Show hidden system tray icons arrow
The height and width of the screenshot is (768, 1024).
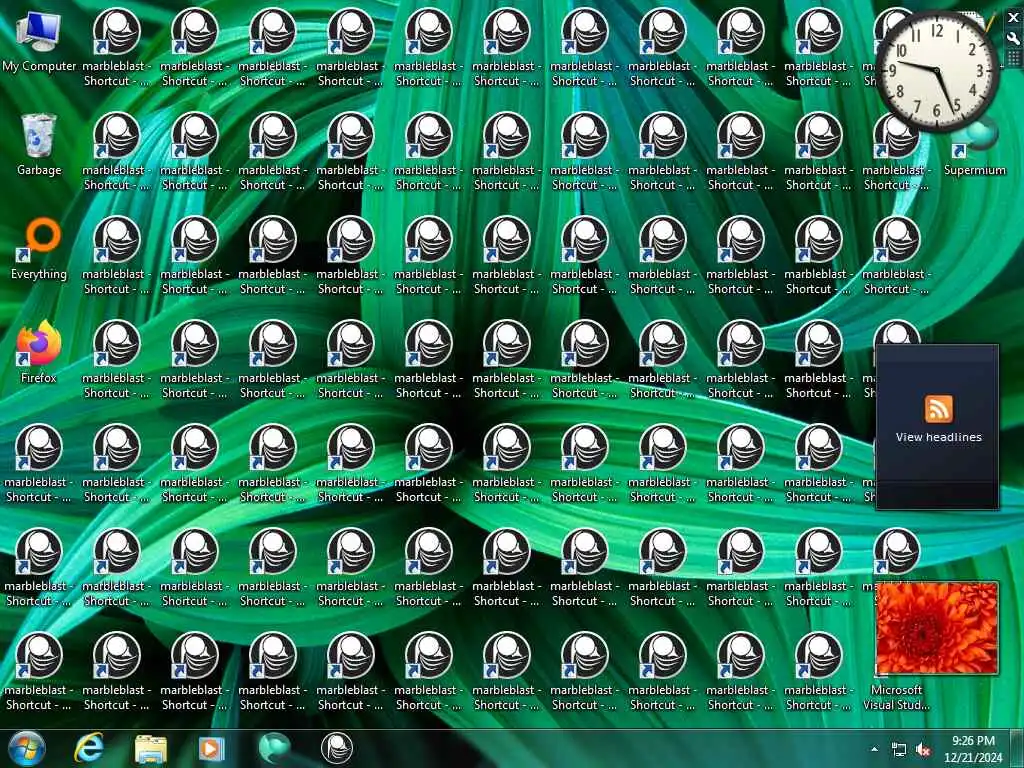click(x=874, y=749)
